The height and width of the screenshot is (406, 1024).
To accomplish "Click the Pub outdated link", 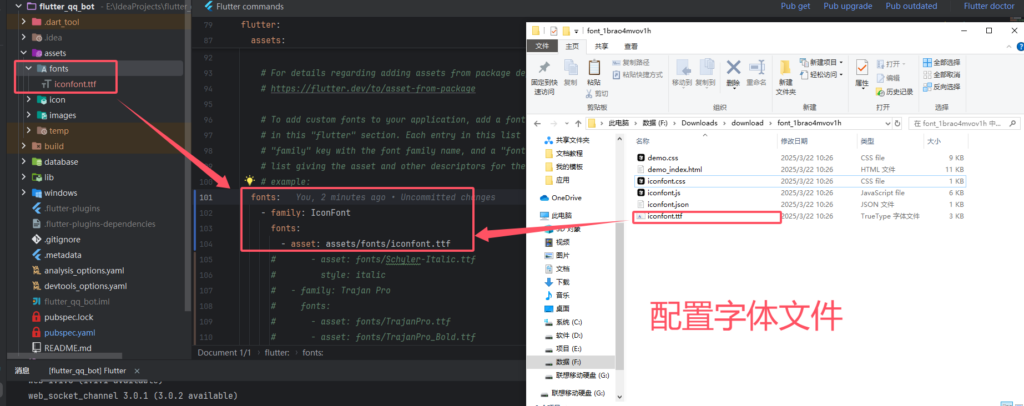I will pos(911,6).
